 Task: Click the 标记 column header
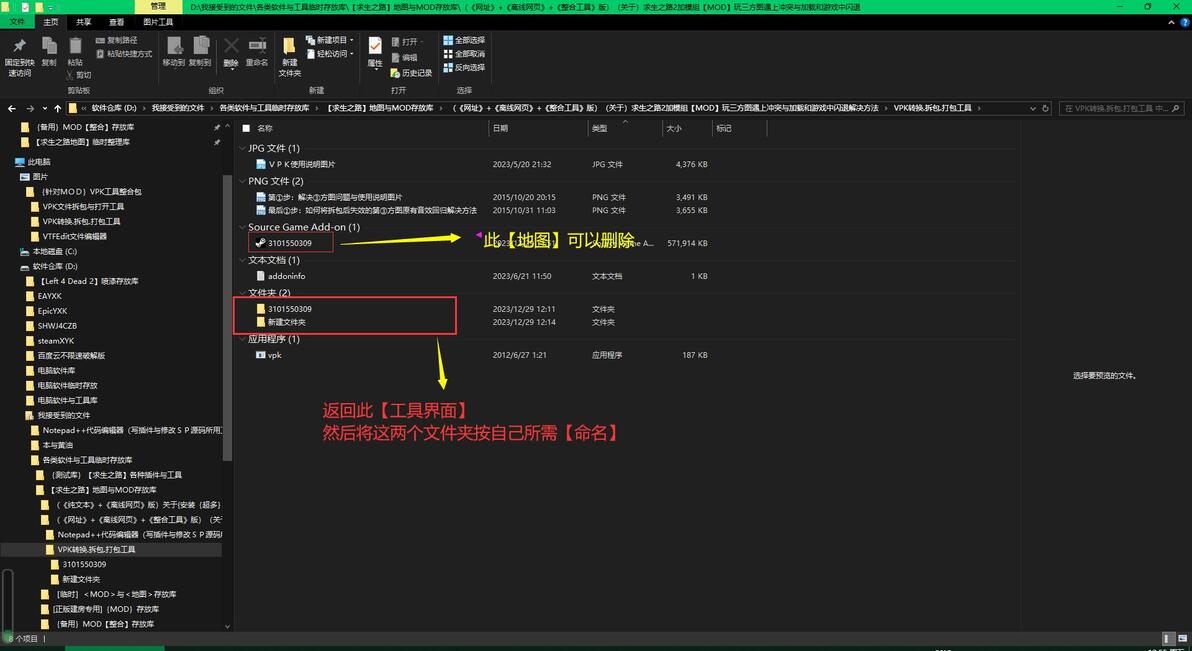tap(724, 129)
